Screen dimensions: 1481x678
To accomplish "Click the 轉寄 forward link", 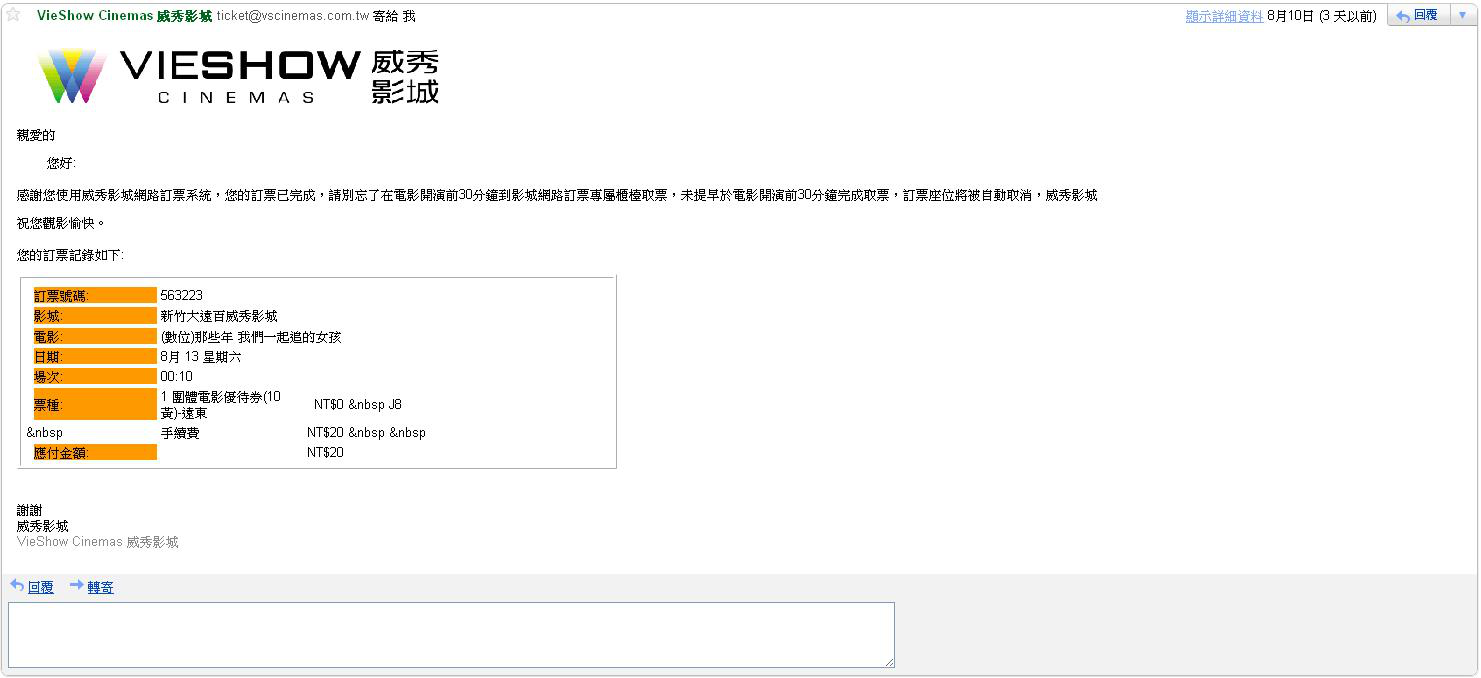I will point(100,588).
